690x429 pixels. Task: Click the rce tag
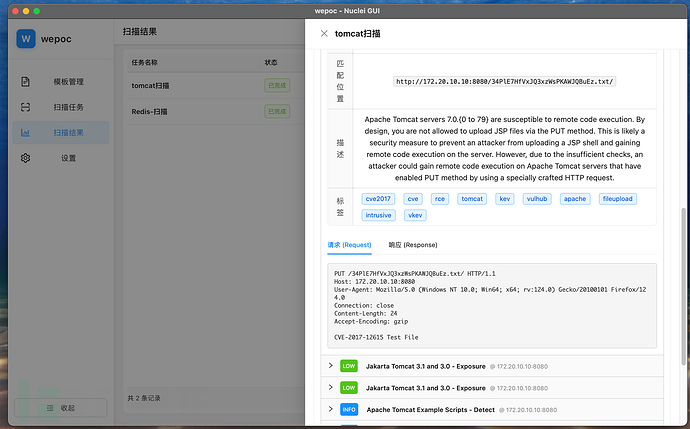click(x=440, y=199)
